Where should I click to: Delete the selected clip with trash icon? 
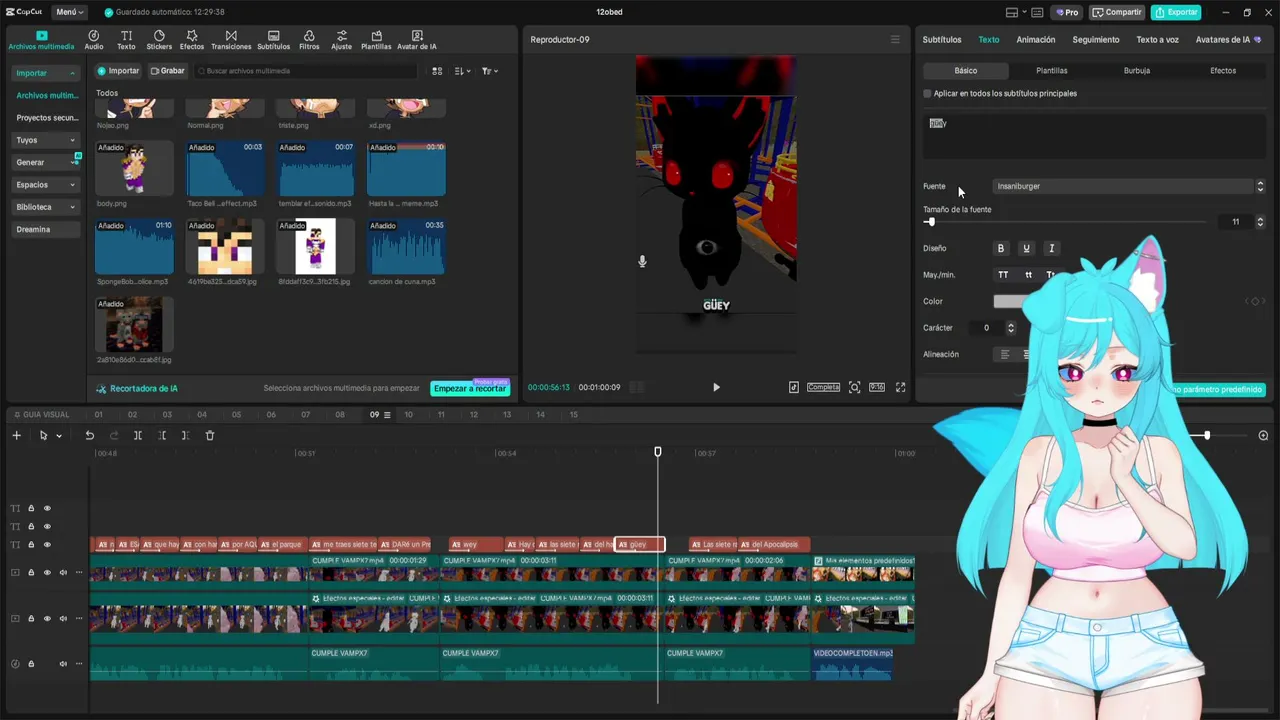[210, 435]
